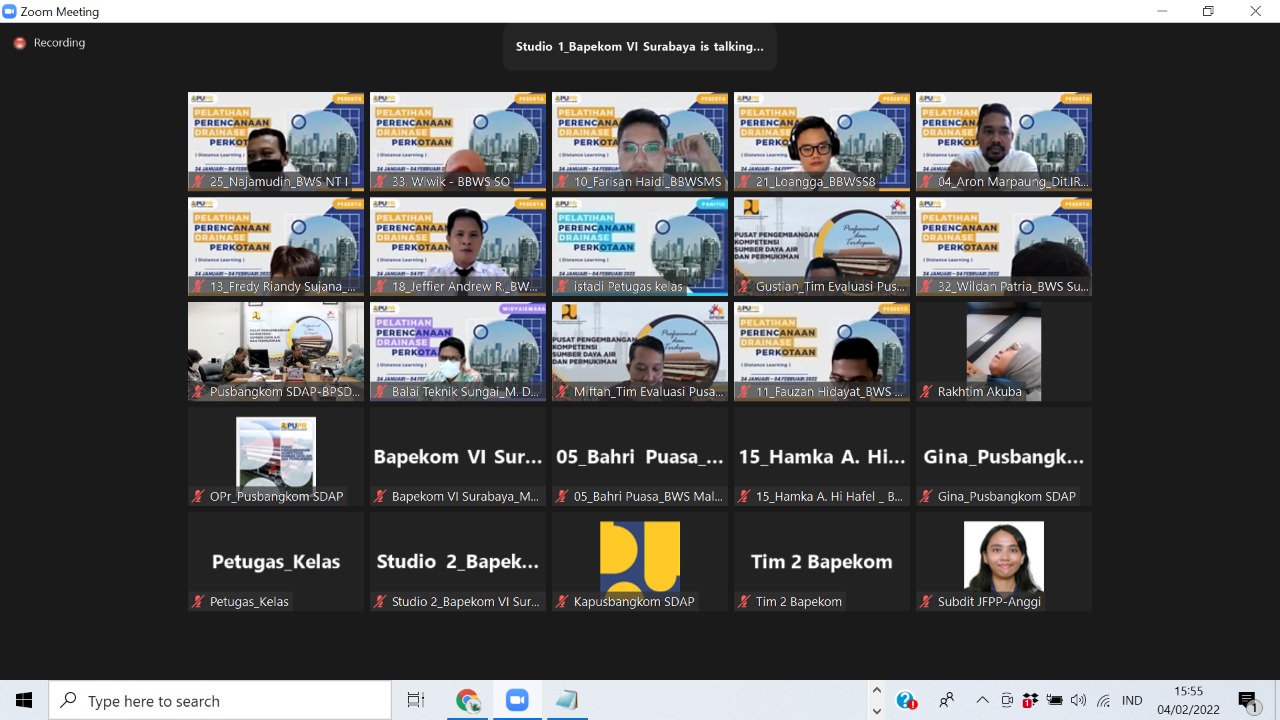Select the Rakhtim Akuba participant tile
This screenshot has height=720, width=1280.
coord(1003,351)
